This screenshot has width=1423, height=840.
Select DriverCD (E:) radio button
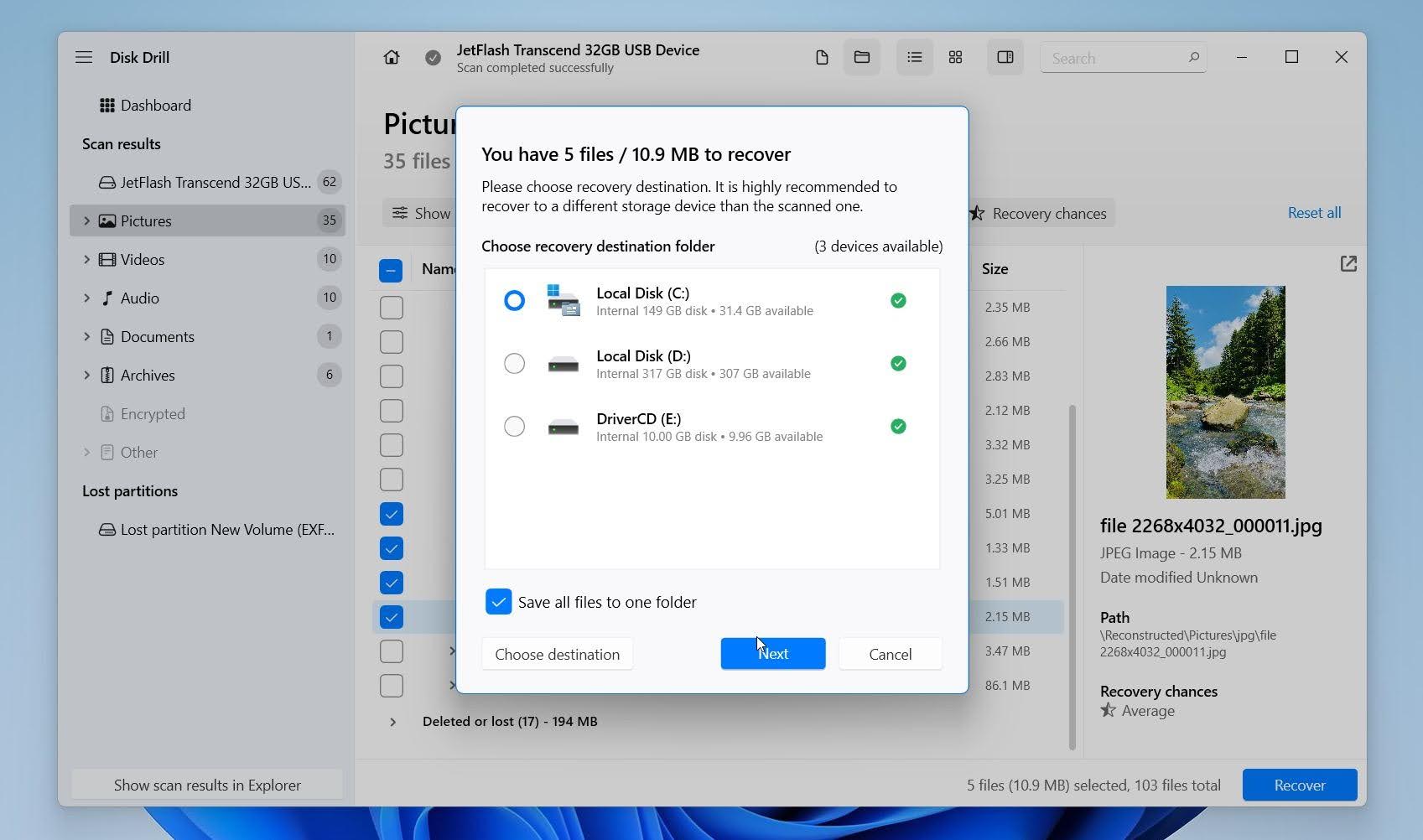pyautogui.click(x=514, y=426)
